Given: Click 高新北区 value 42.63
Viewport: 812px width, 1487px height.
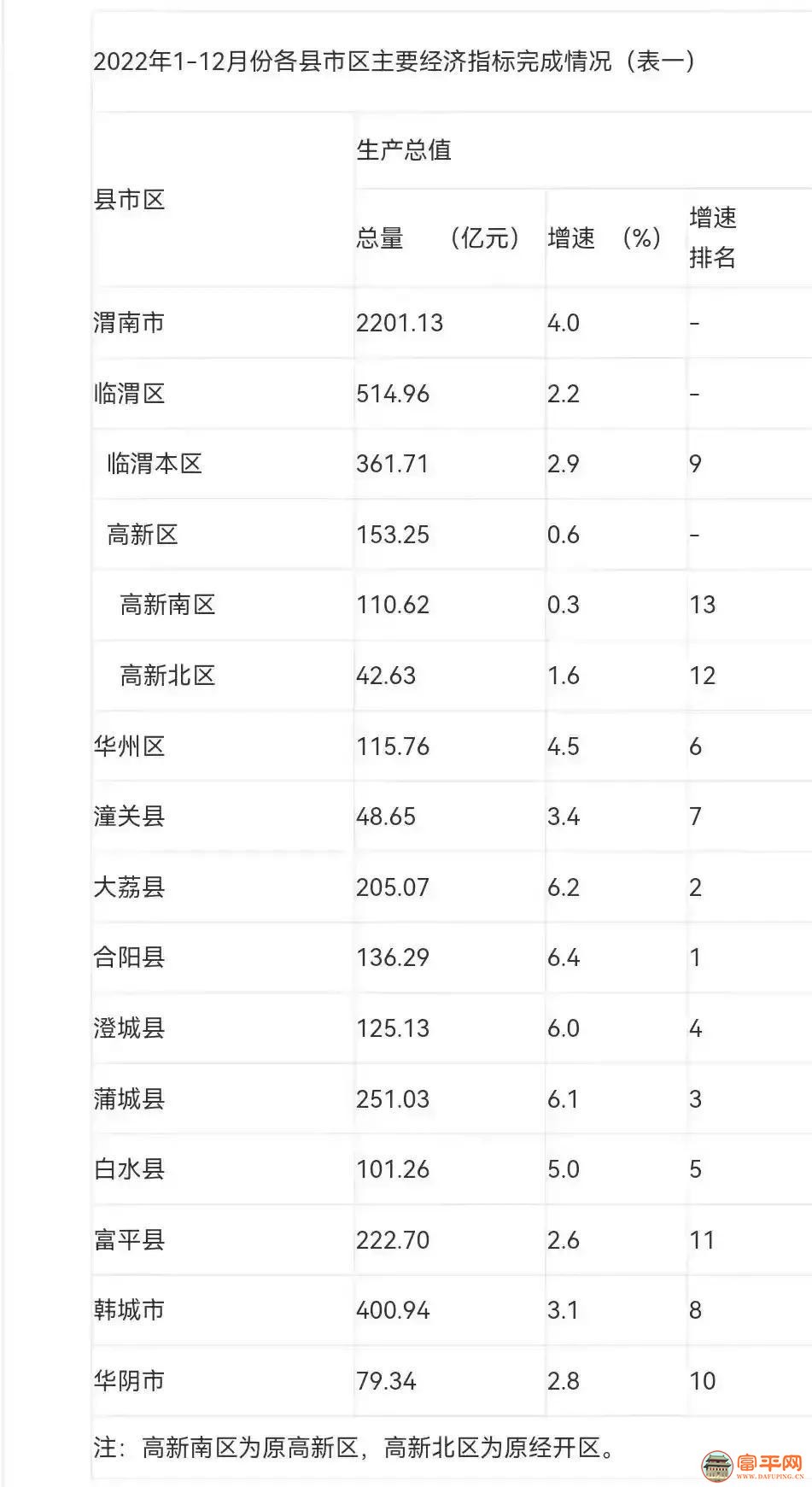Looking at the screenshot, I should coord(386,676).
